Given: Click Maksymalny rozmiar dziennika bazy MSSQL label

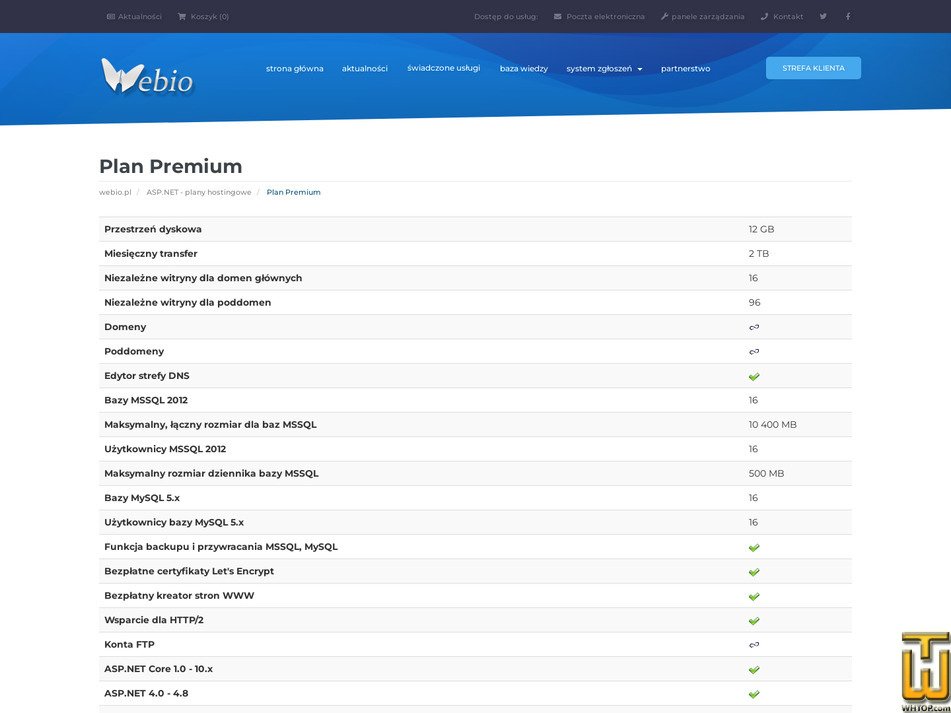Looking at the screenshot, I should tap(211, 474).
